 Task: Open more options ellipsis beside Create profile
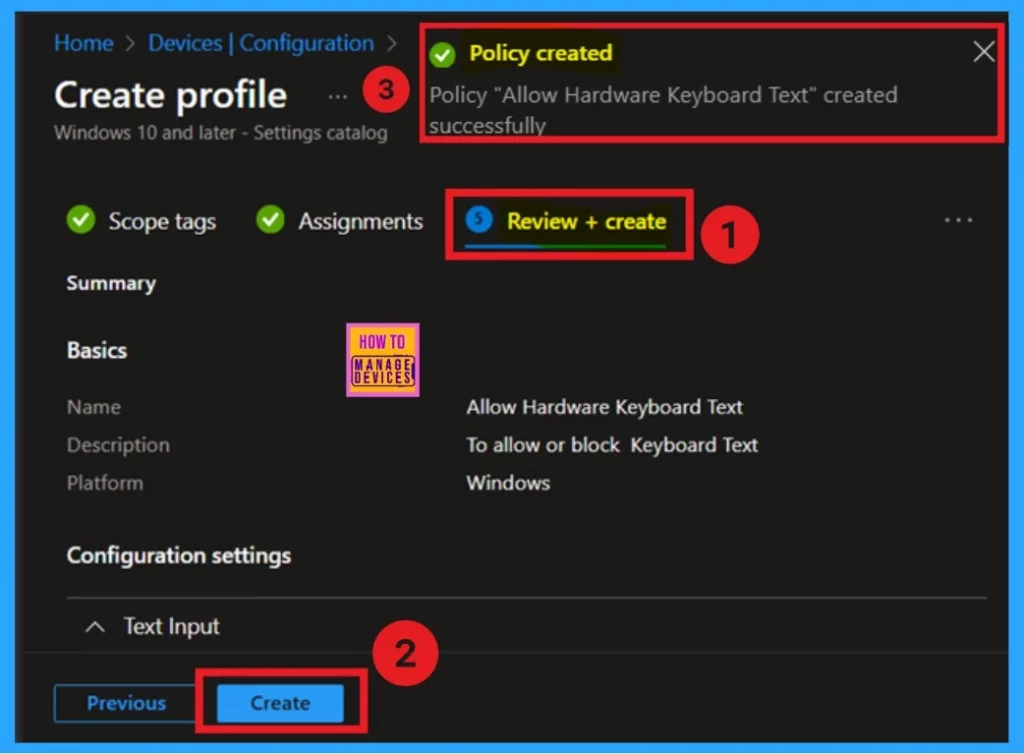click(x=338, y=97)
